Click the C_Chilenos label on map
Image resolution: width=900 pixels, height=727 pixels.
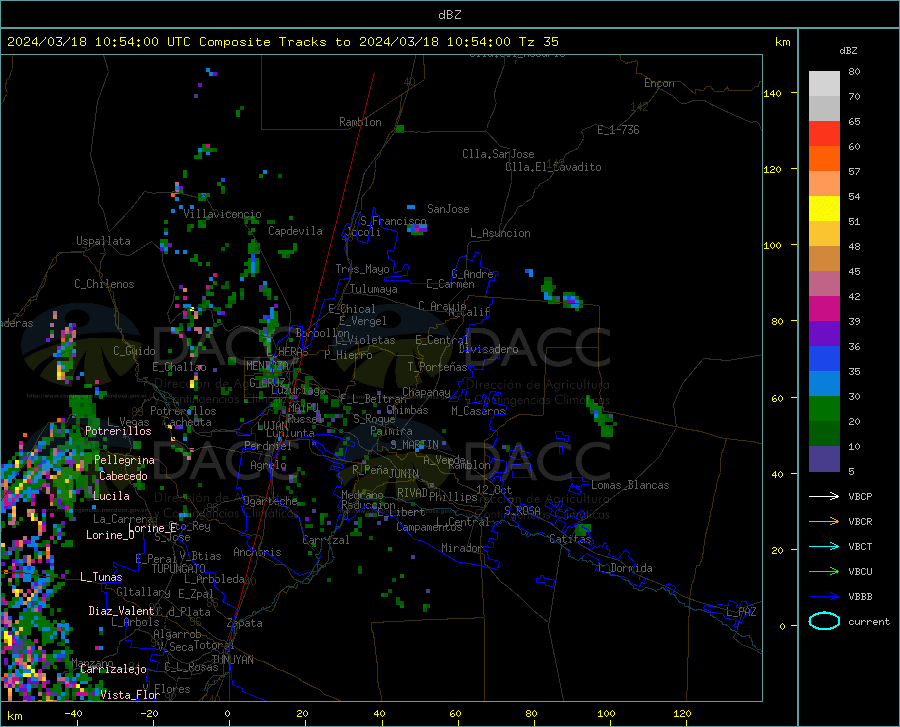(104, 284)
